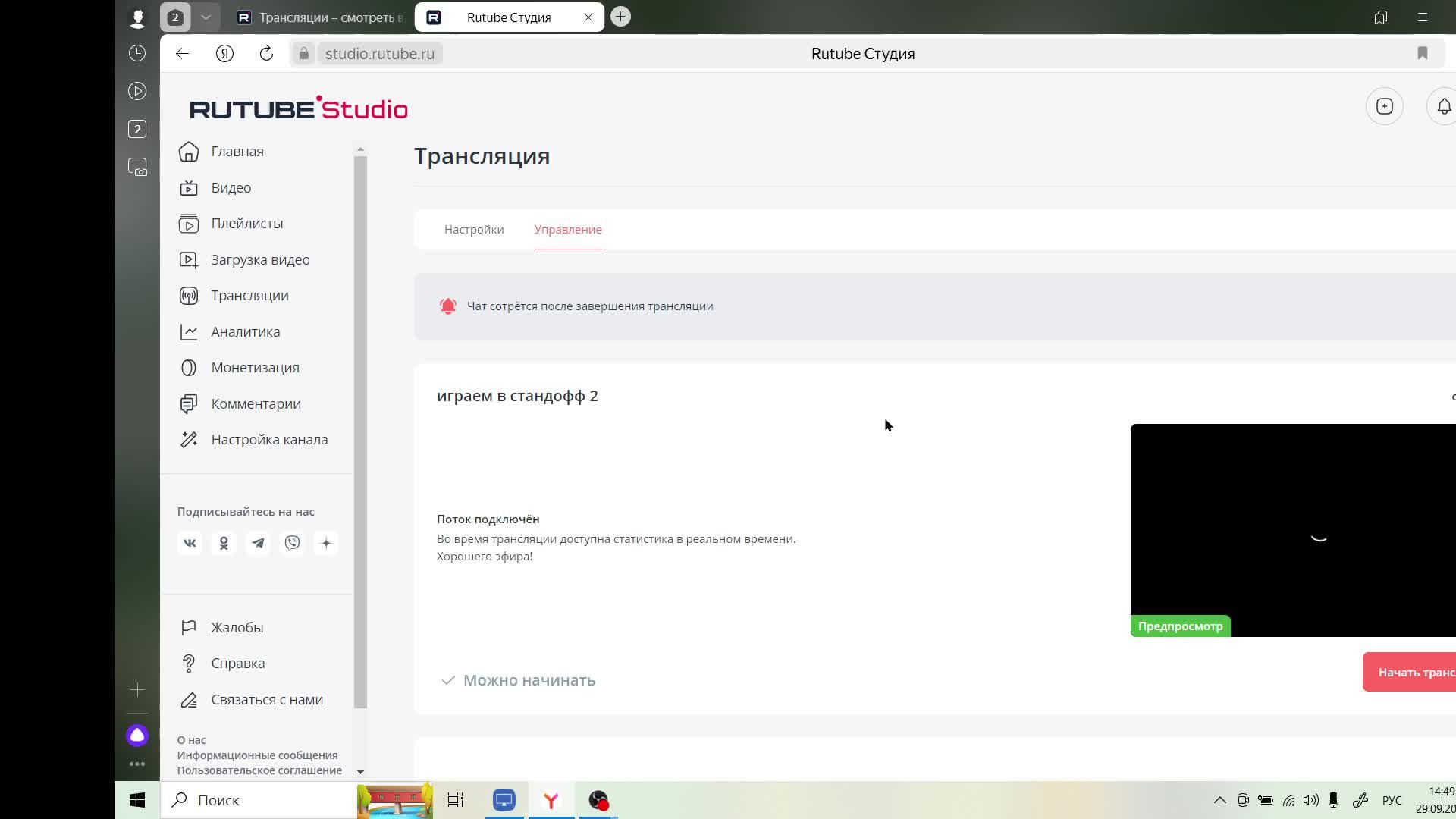Open the Настройка канала wand icon
This screenshot has height=819, width=1456.
[189, 440]
